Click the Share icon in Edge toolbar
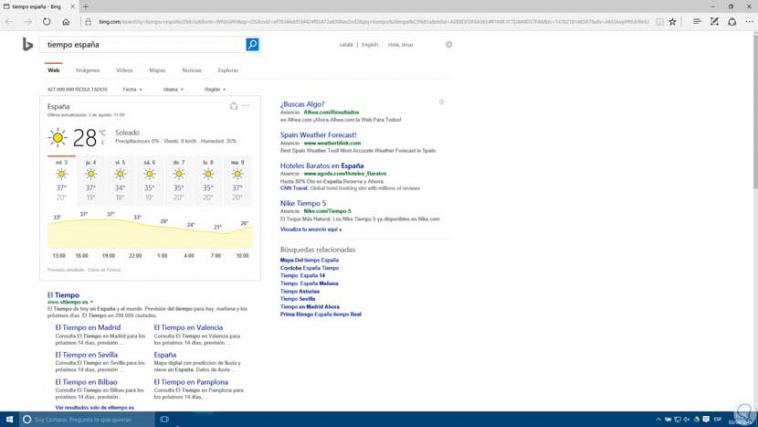The width and height of the screenshot is (758, 427). (732, 22)
